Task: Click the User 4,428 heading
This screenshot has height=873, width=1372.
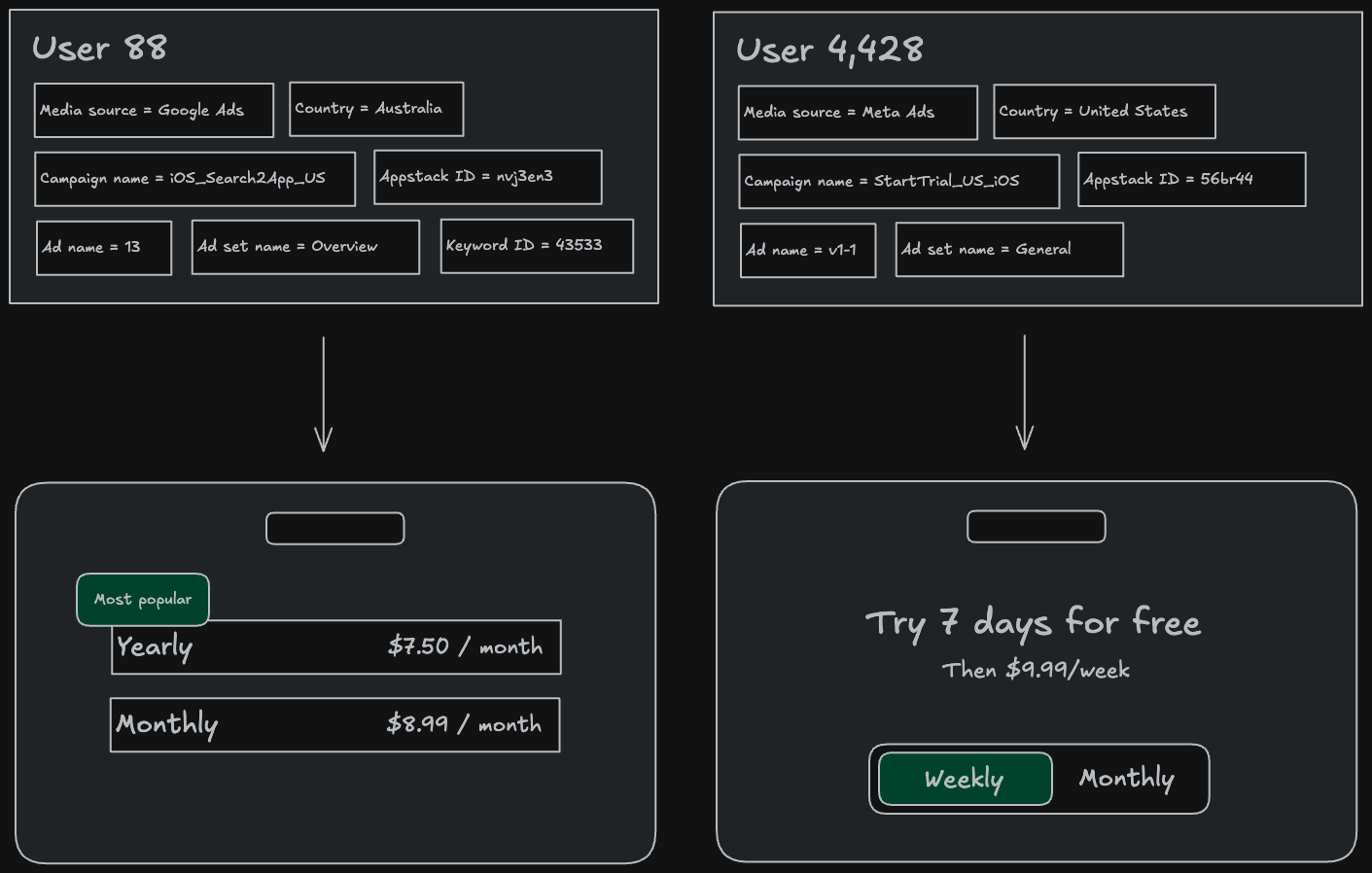Action: point(829,51)
